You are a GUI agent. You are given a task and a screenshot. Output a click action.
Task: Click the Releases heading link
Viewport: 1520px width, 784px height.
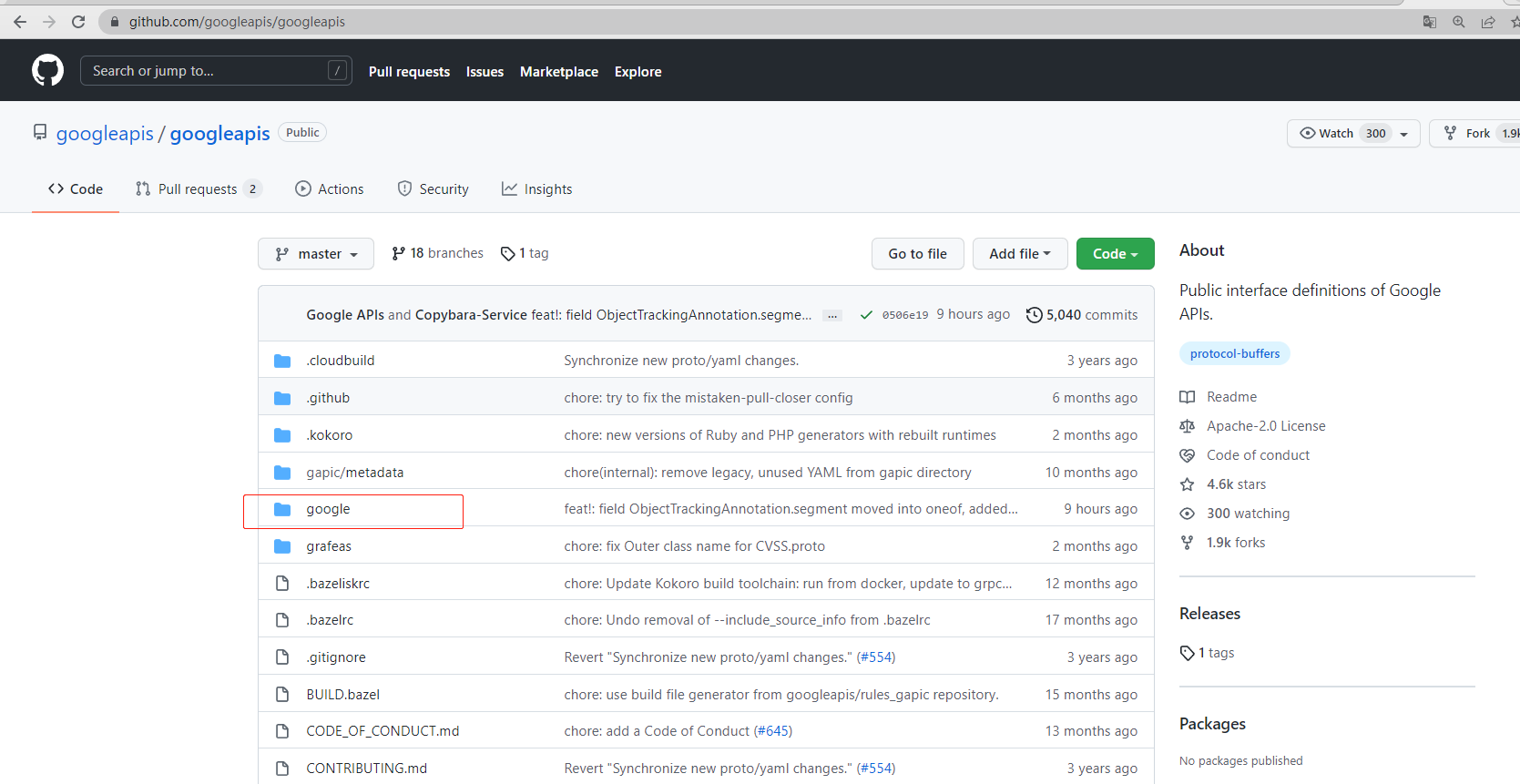[1209, 614]
